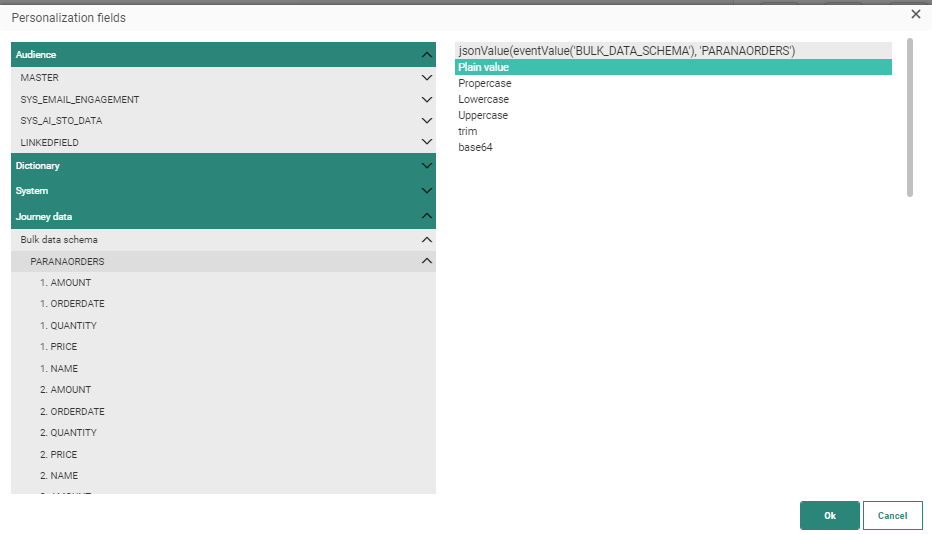This screenshot has height=534, width=932.
Task: Expand the LINKEDFIELD group
Action: point(427,142)
